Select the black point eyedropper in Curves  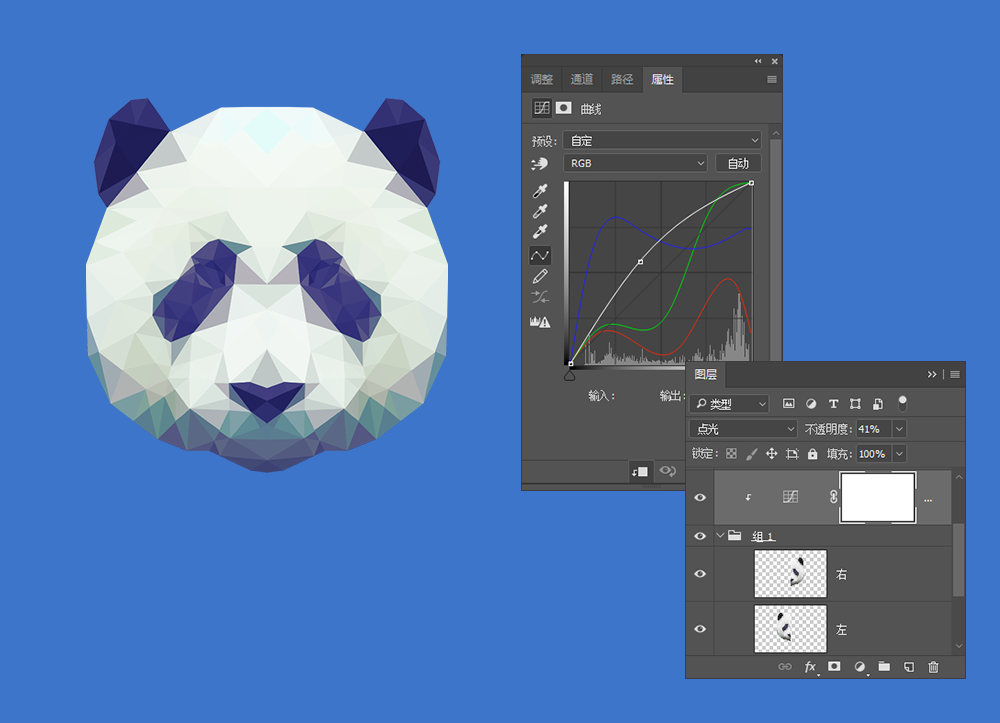pos(540,190)
